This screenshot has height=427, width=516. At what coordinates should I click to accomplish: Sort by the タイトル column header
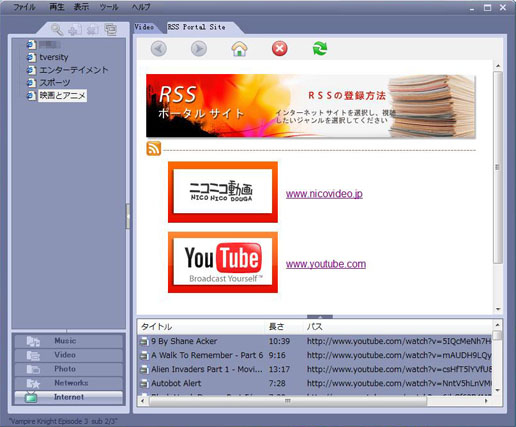pyautogui.click(x=202, y=327)
